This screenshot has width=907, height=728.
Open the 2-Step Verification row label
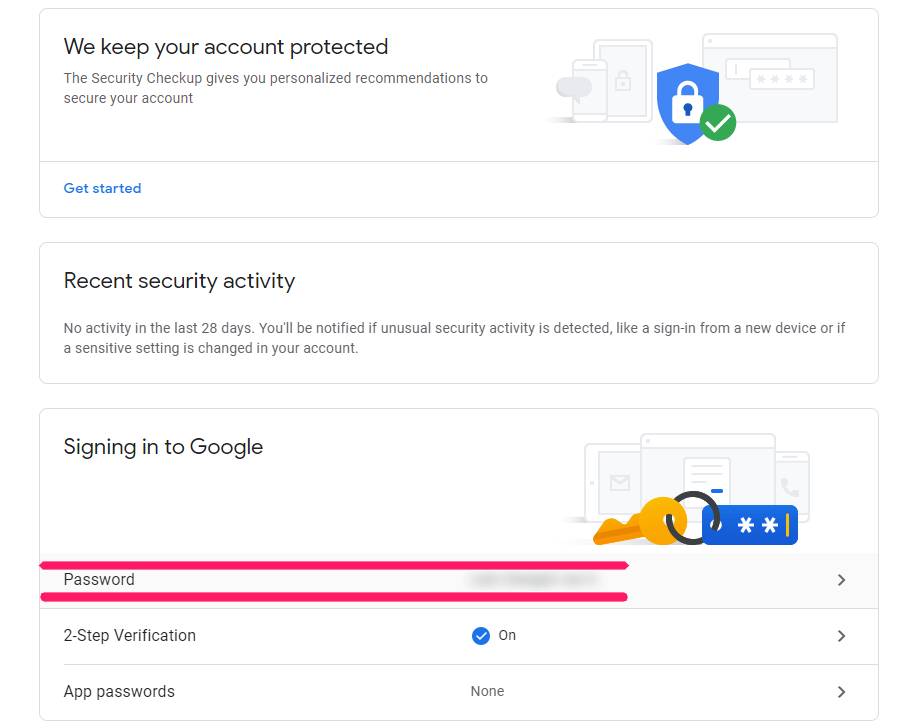(129, 636)
